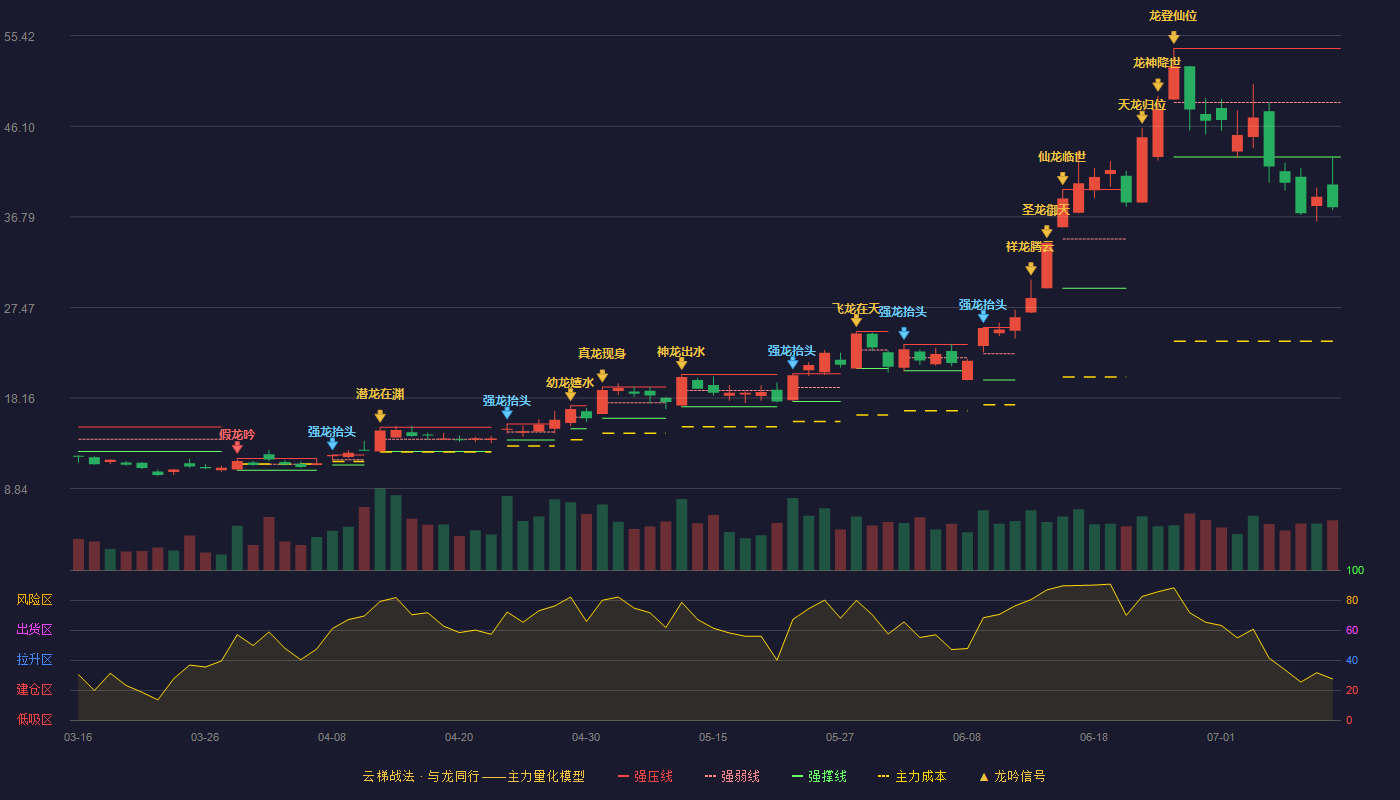The image size is (1400, 800).
Task: Click the 拉升区 zone label
Action: [x=34, y=660]
